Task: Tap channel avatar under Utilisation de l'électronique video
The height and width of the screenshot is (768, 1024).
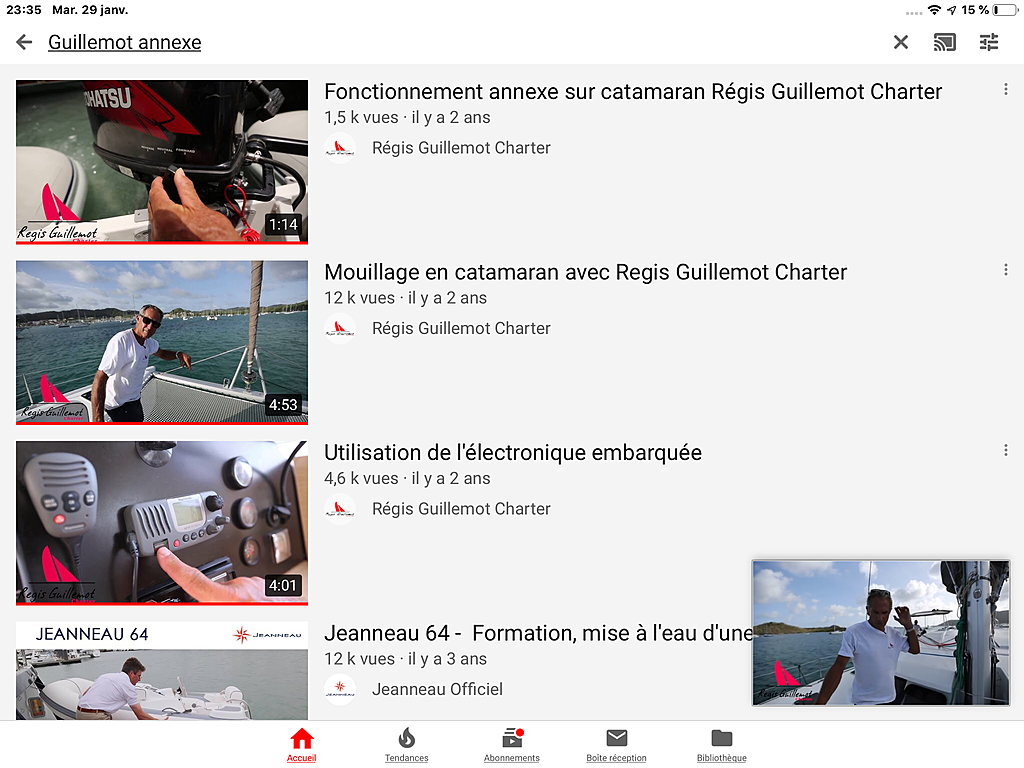Action: (x=340, y=509)
